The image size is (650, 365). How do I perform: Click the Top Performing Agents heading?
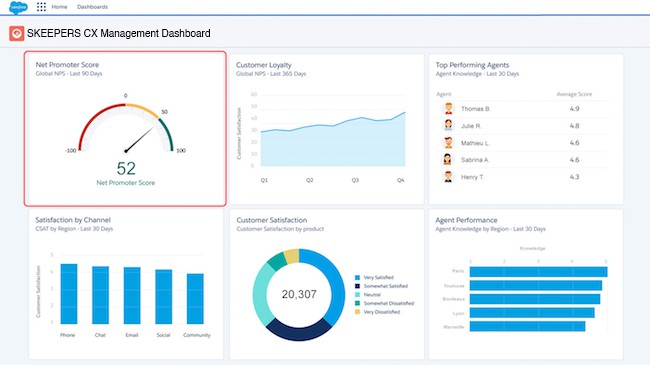[472, 65]
